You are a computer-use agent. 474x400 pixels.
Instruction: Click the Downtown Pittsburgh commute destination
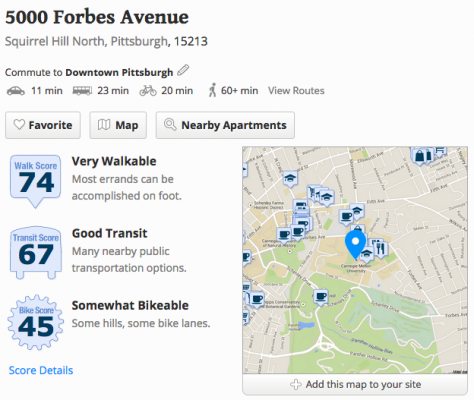[x=119, y=72]
